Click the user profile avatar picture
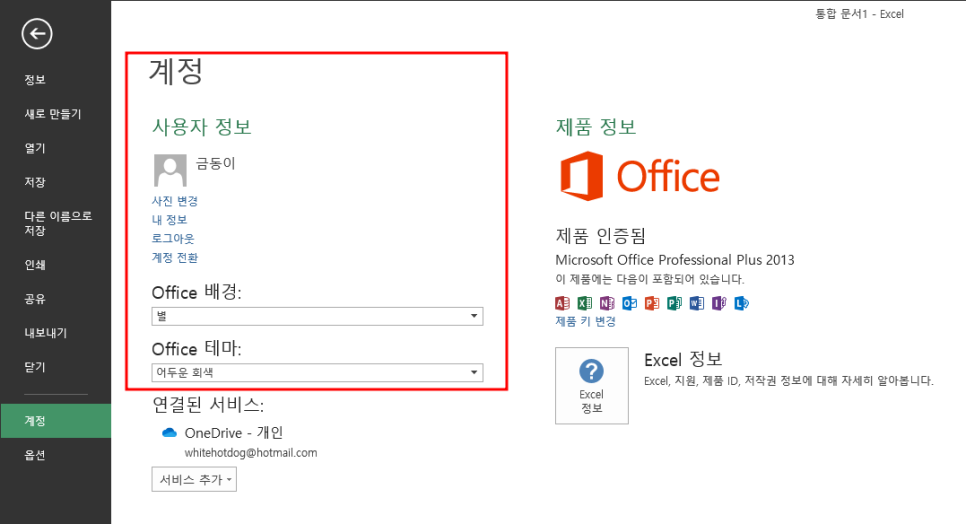This screenshot has height=524, width=966. pos(170,170)
